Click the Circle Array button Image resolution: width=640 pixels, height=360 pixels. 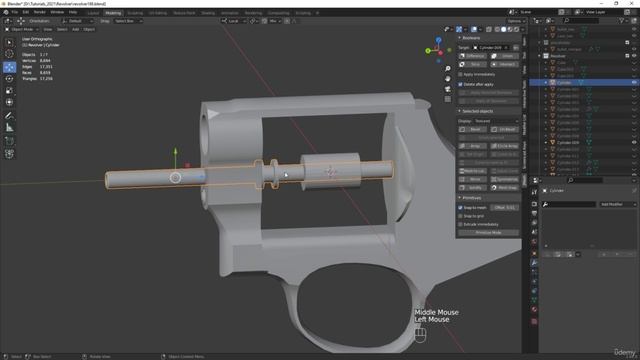tap(504, 146)
